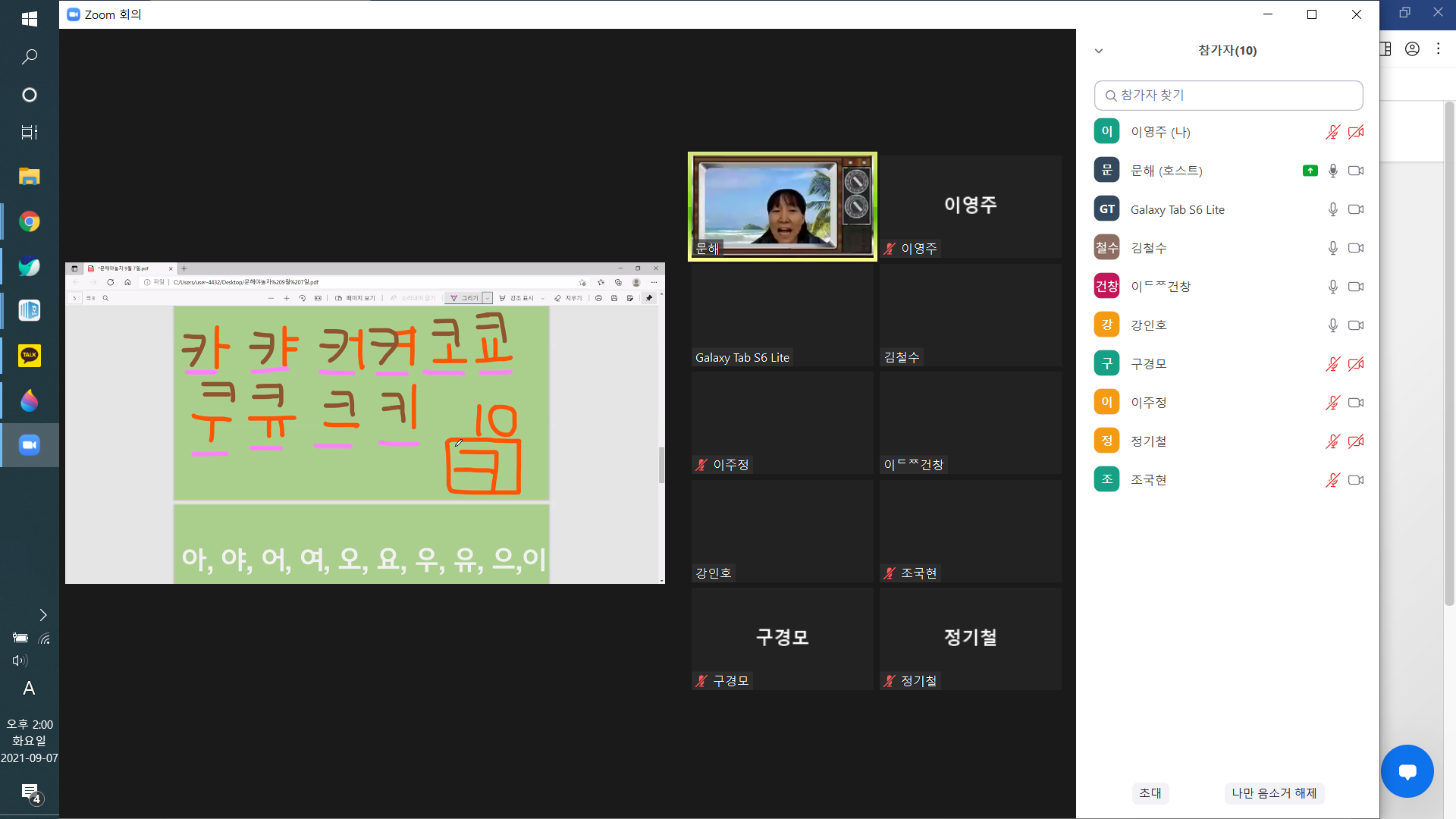Click the 참가자 찾기 search field
Viewport: 1456px width, 819px height.
[1228, 96]
